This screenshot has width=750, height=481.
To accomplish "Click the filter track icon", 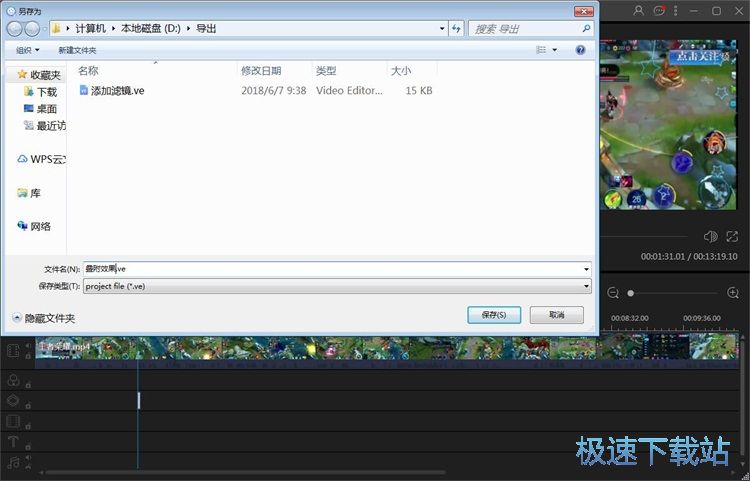I will [13, 380].
